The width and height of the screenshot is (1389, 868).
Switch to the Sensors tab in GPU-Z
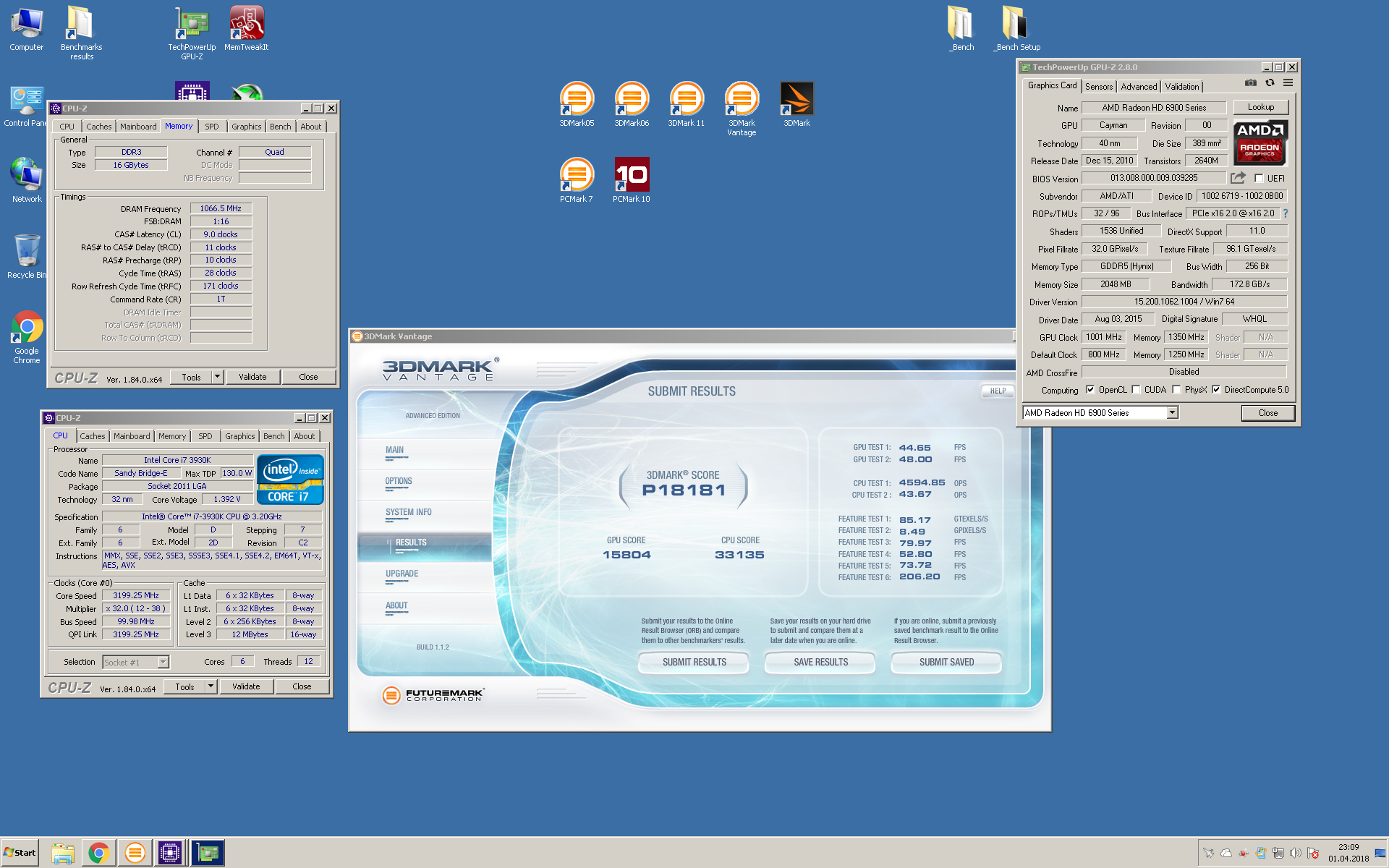pos(1099,86)
